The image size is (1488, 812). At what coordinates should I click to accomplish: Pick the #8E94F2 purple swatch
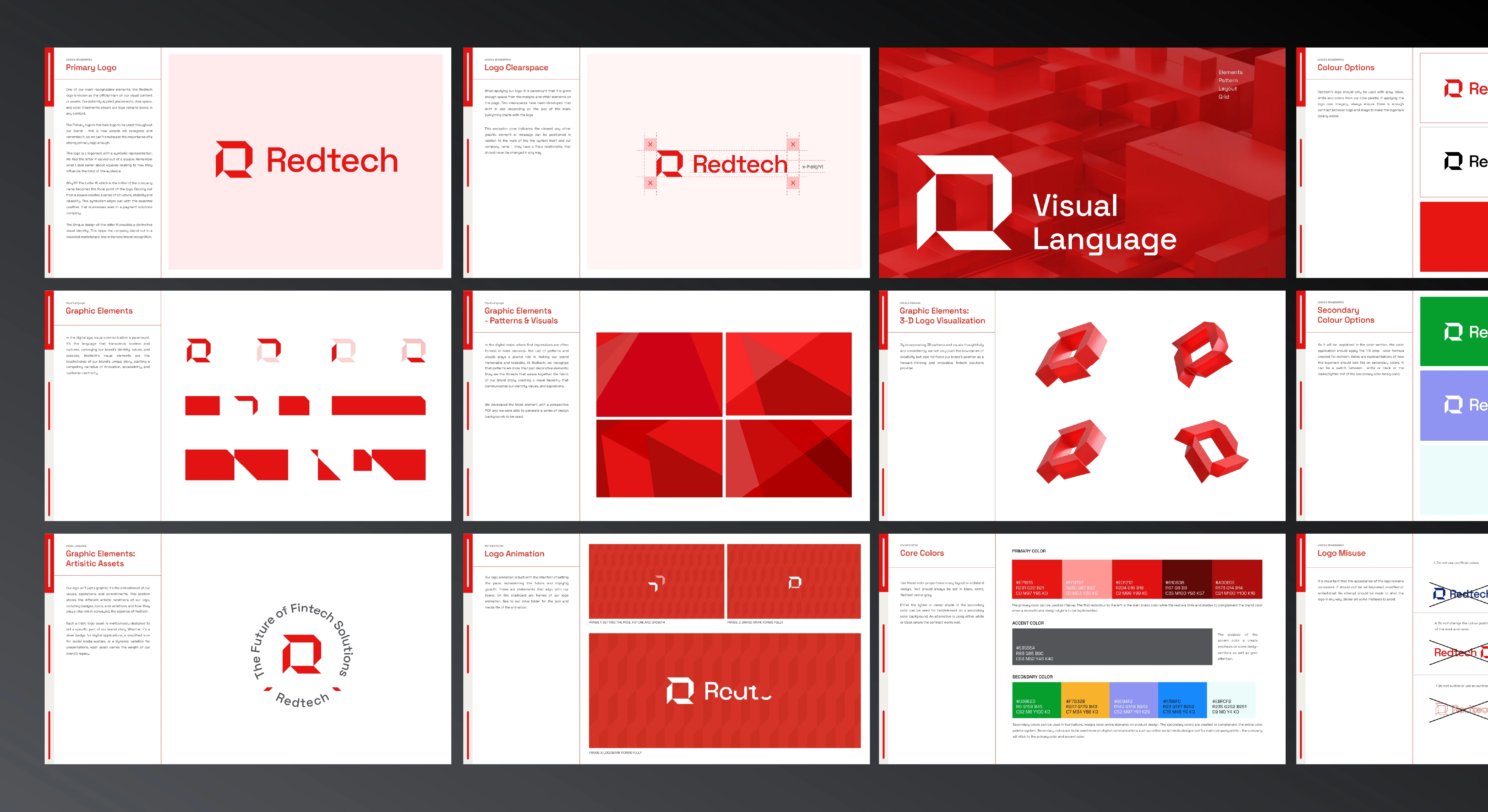tap(1134, 700)
